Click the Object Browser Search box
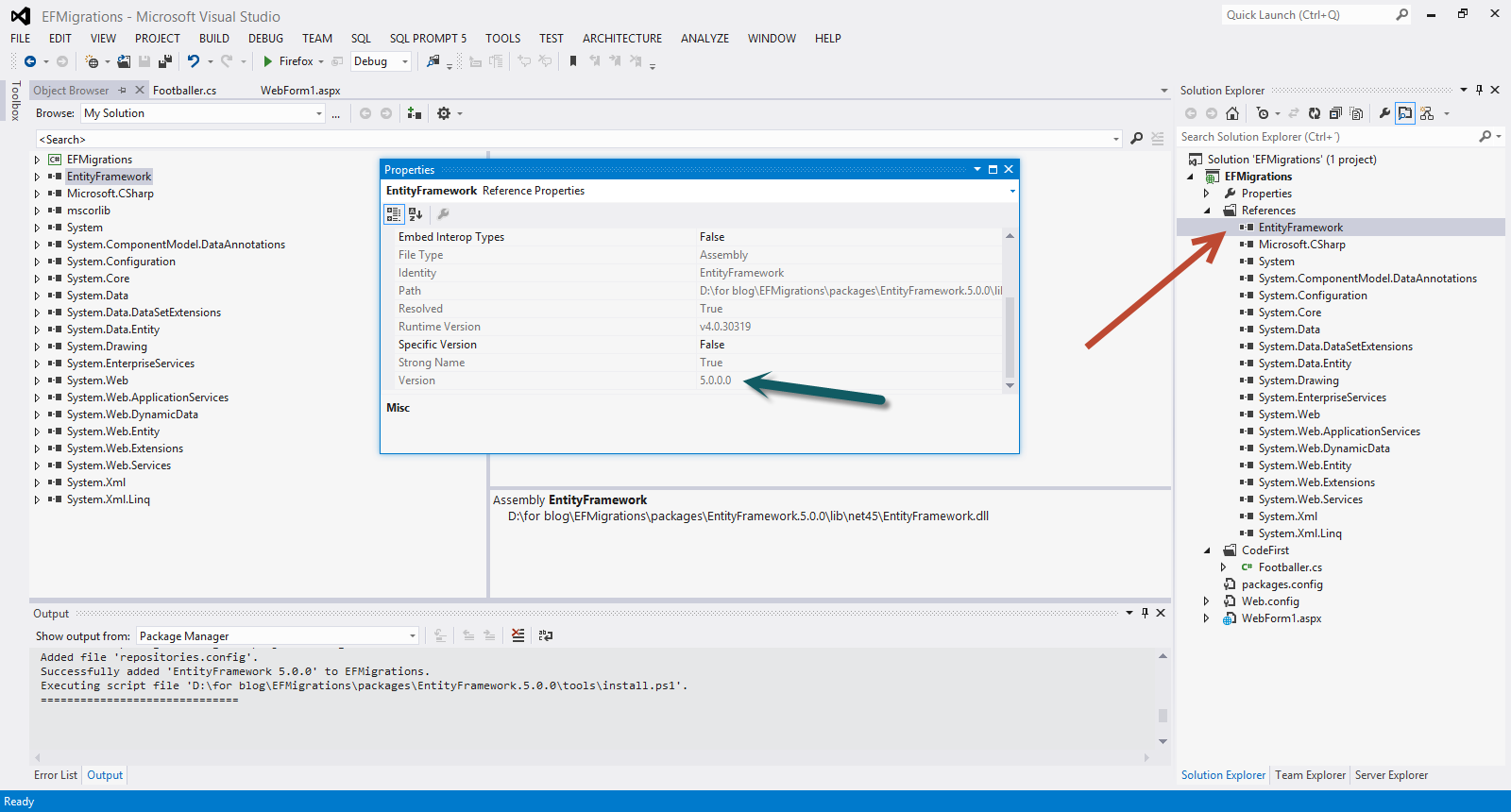 click(578, 139)
